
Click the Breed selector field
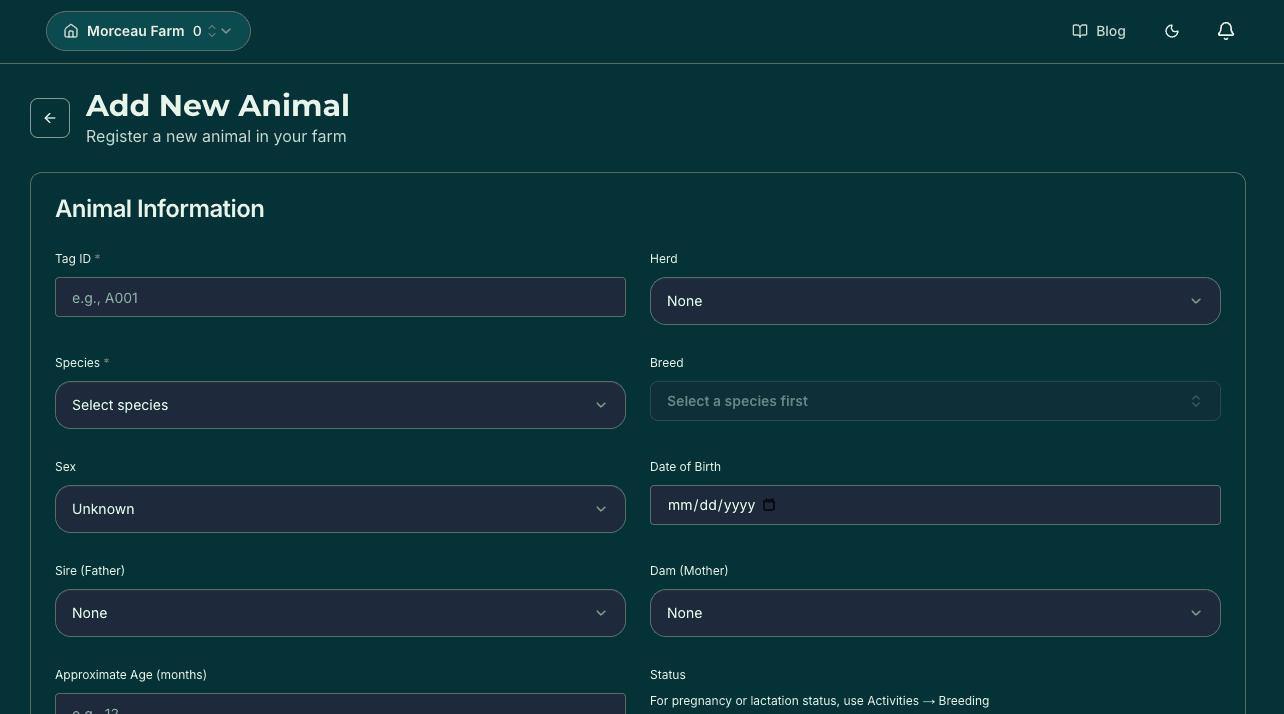coord(935,401)
